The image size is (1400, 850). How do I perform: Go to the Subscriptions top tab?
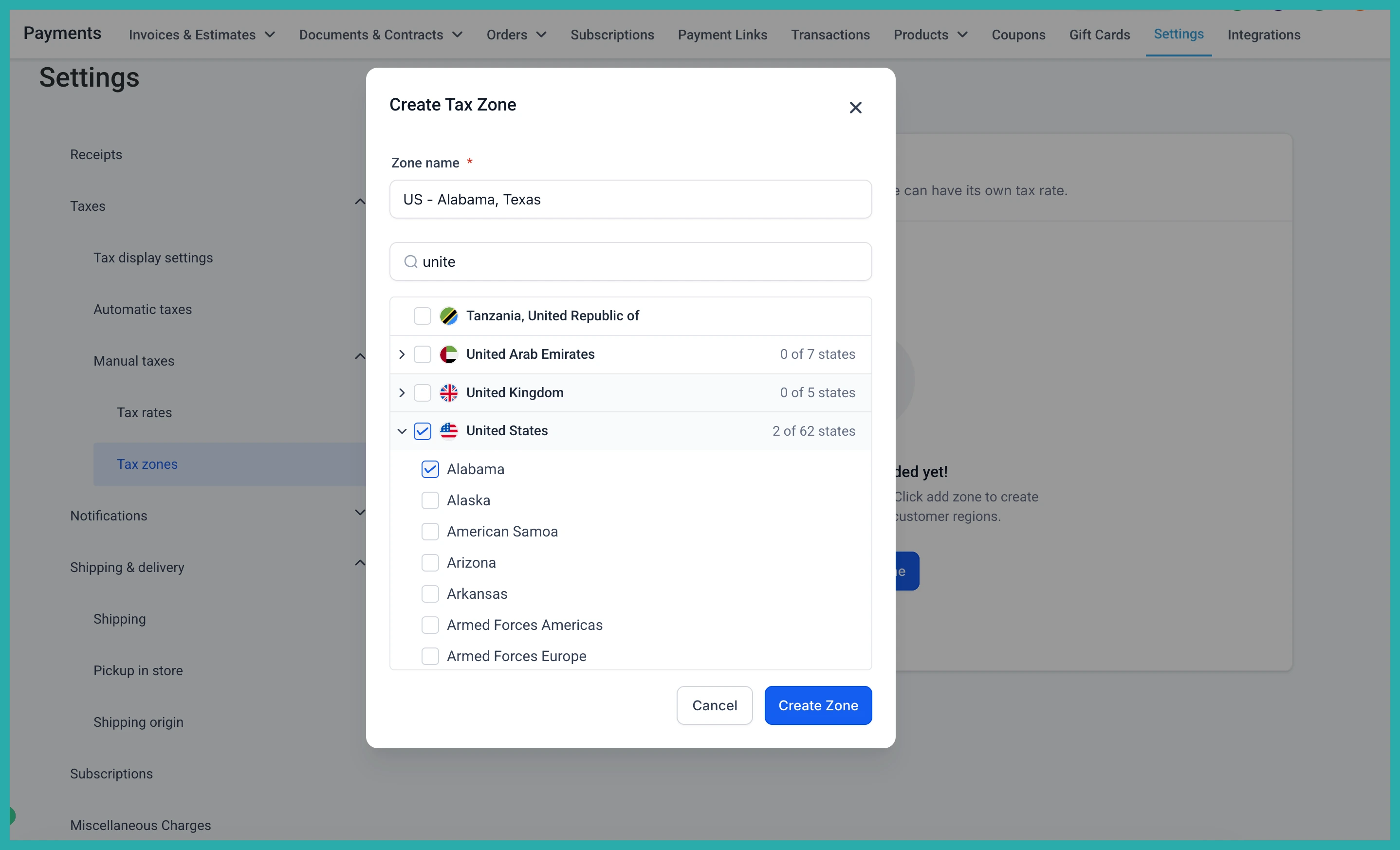tap(612, 35)
